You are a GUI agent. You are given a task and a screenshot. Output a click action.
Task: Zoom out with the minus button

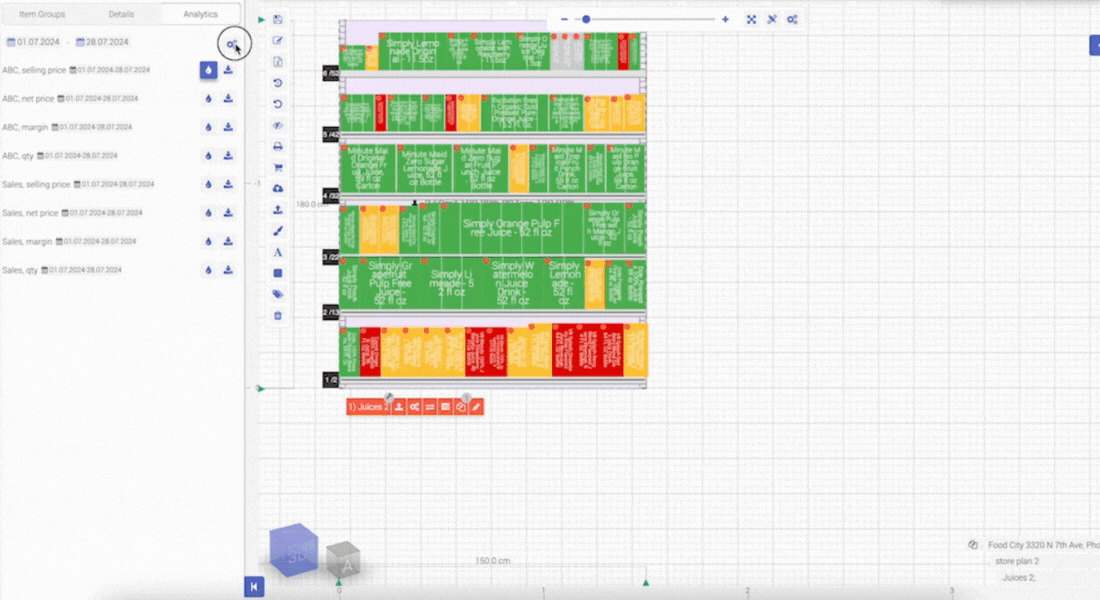[564, 20]
